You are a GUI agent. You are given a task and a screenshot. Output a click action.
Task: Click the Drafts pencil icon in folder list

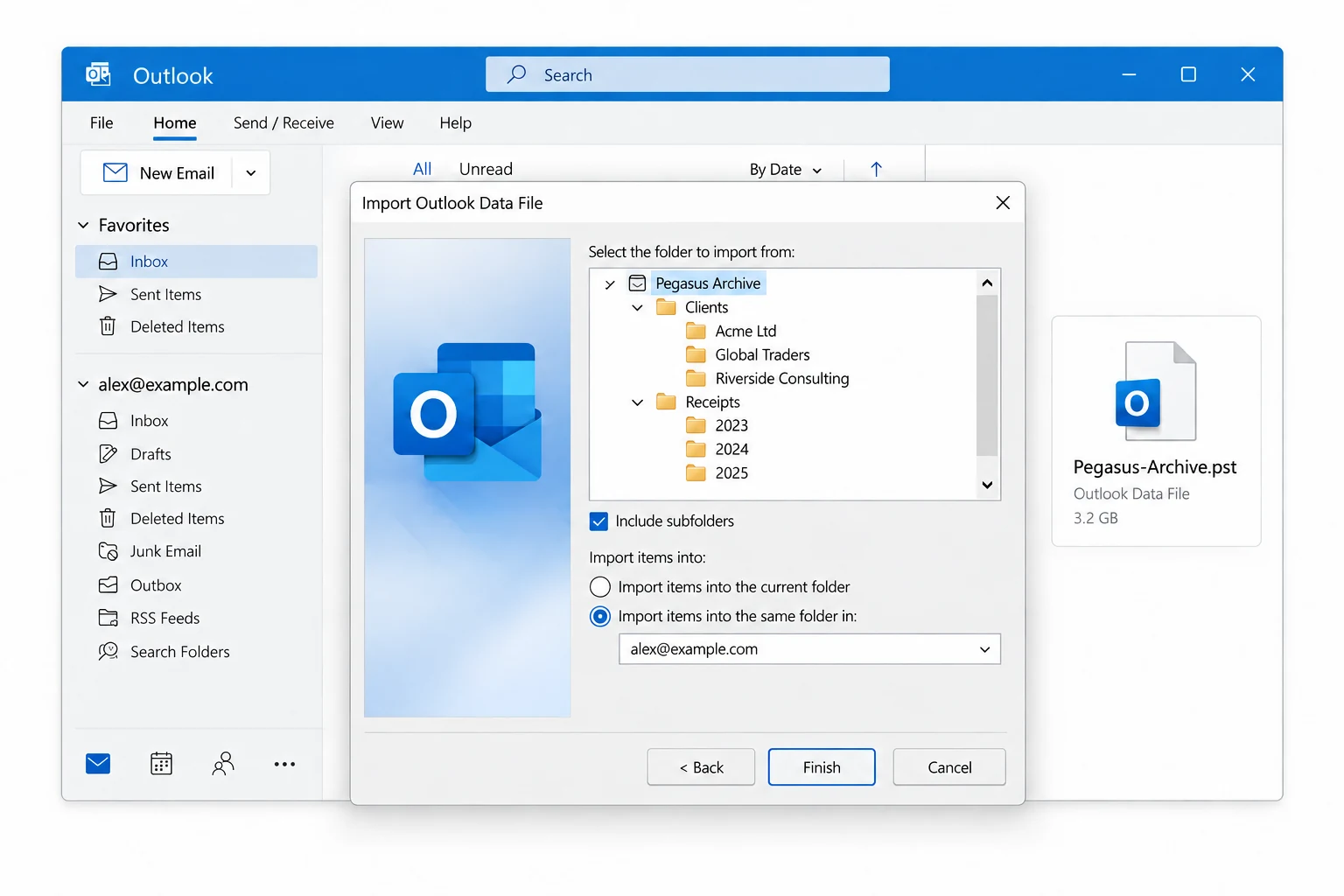(x=108, y=454)
